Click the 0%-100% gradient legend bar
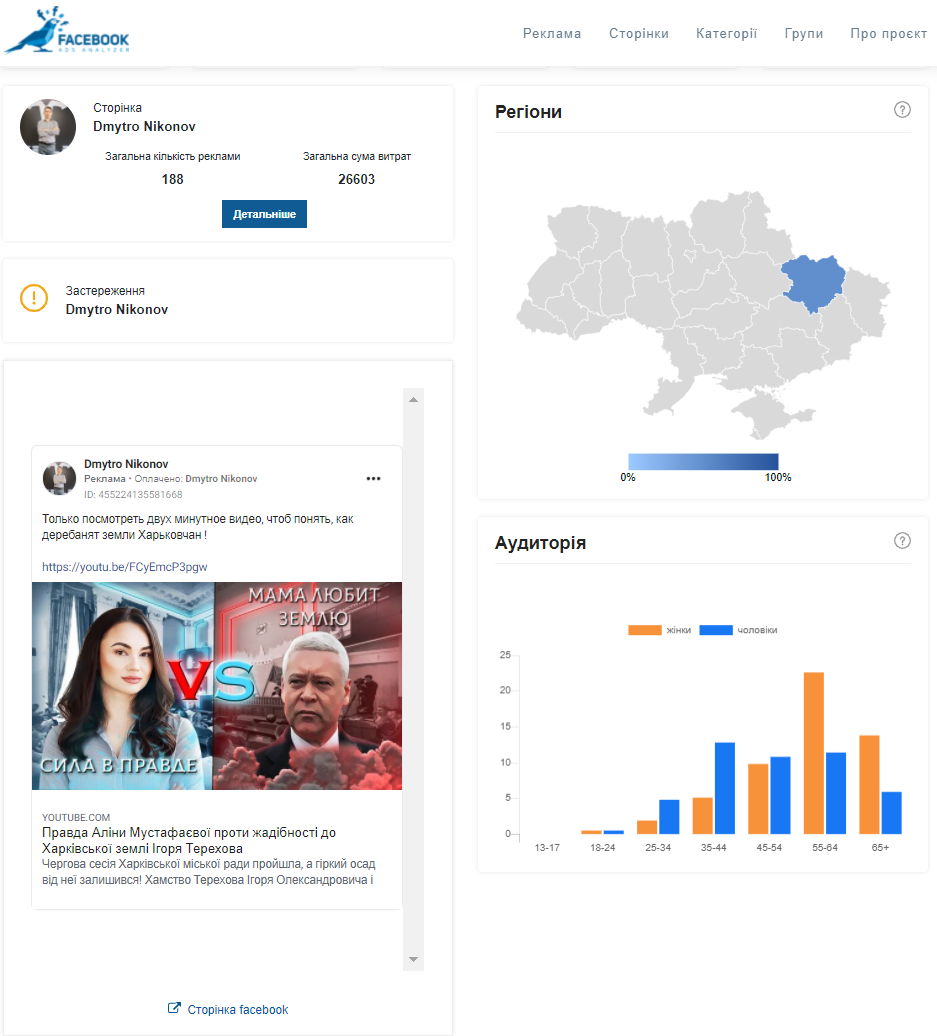The image size is (937, 1036). tap(703, 461)
